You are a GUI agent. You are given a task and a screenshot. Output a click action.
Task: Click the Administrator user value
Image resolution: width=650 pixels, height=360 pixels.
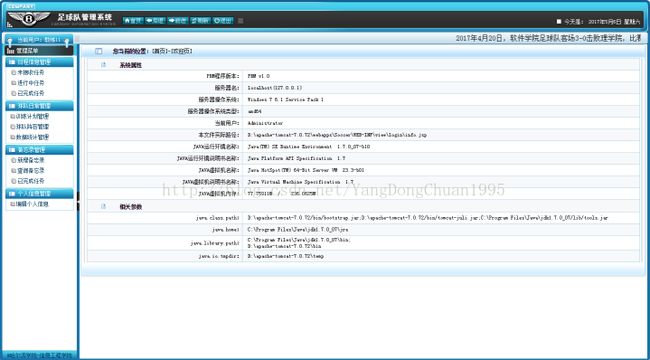pos(265,123)
